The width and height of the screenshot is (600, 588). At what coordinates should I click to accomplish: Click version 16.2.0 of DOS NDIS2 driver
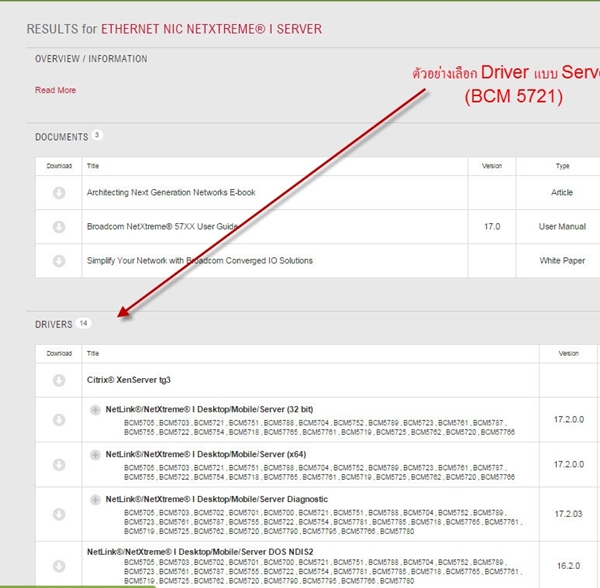(x=569, y=565)
